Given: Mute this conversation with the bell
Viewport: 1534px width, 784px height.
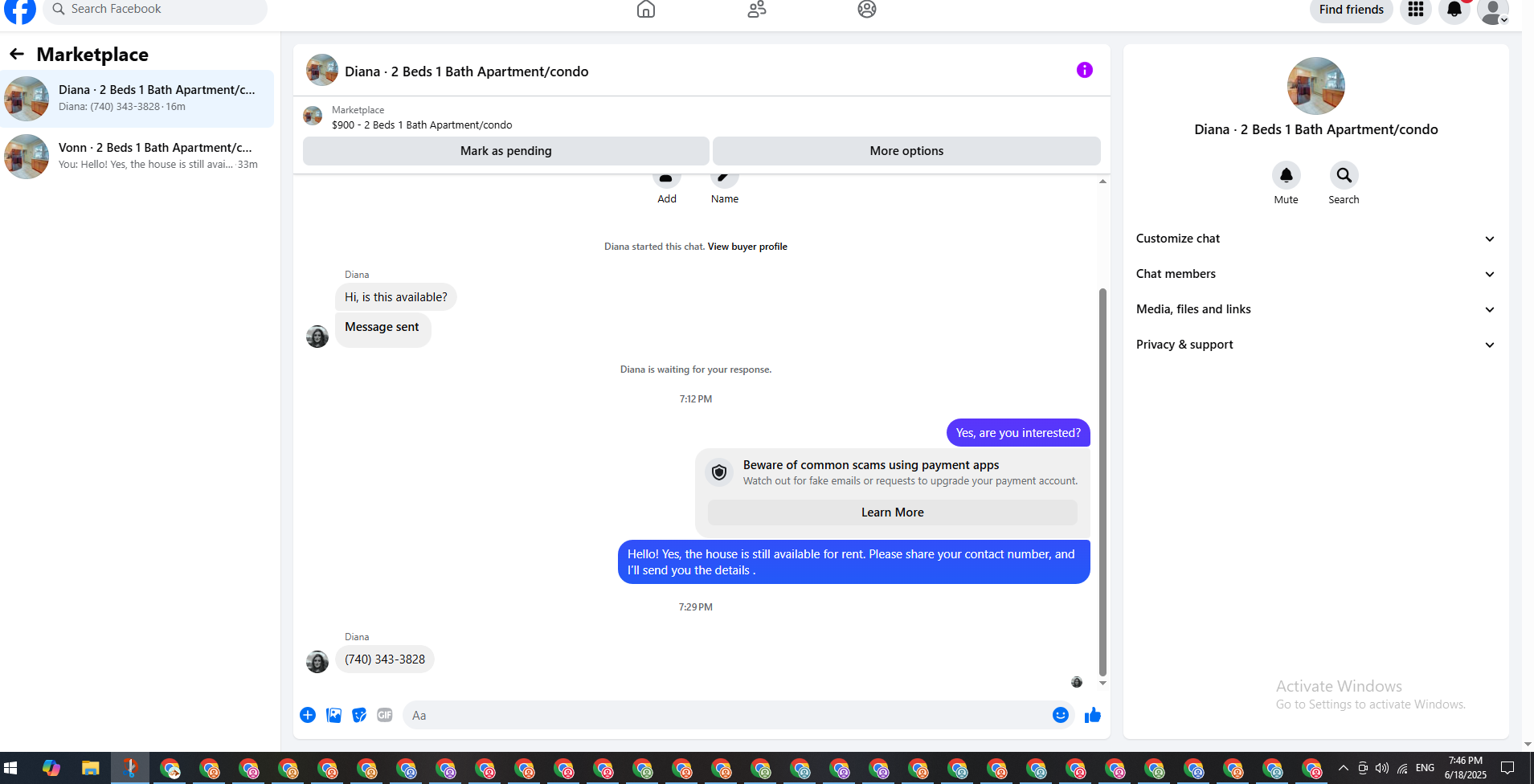Looking at the screenshot, I should [1286, 175].
